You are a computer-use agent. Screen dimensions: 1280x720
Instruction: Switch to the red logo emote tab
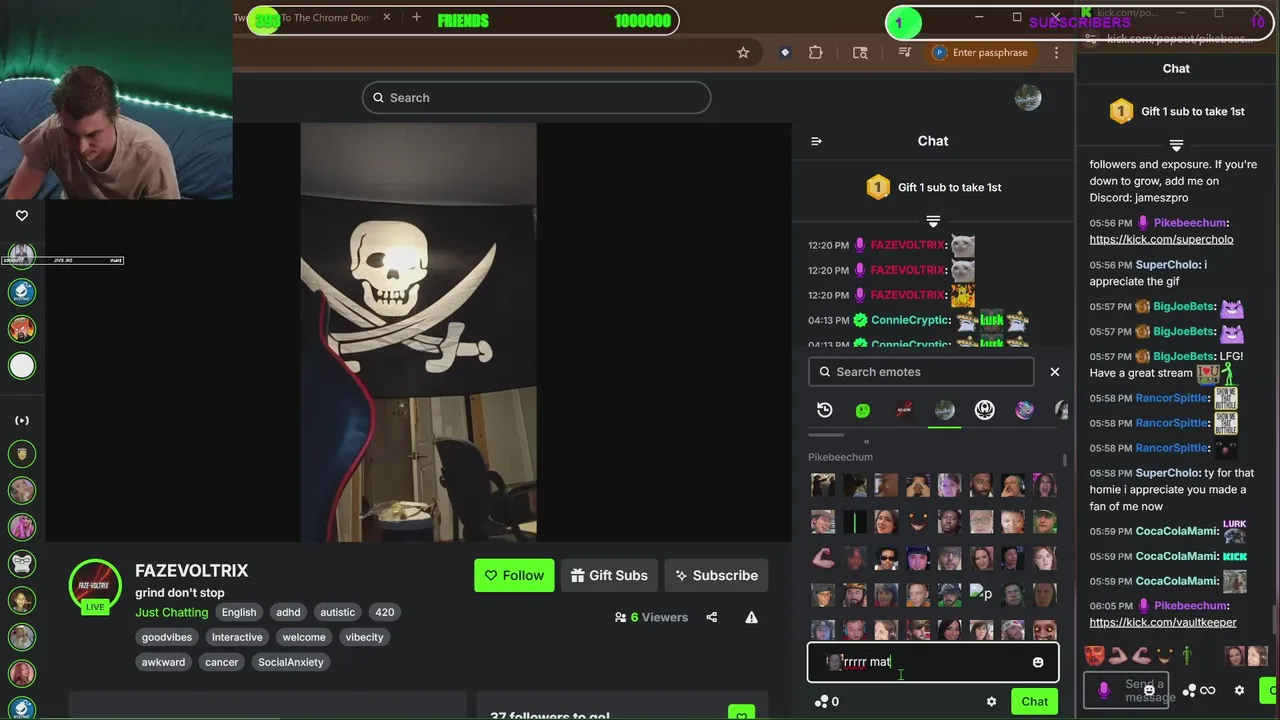click(x=904, y=410)
